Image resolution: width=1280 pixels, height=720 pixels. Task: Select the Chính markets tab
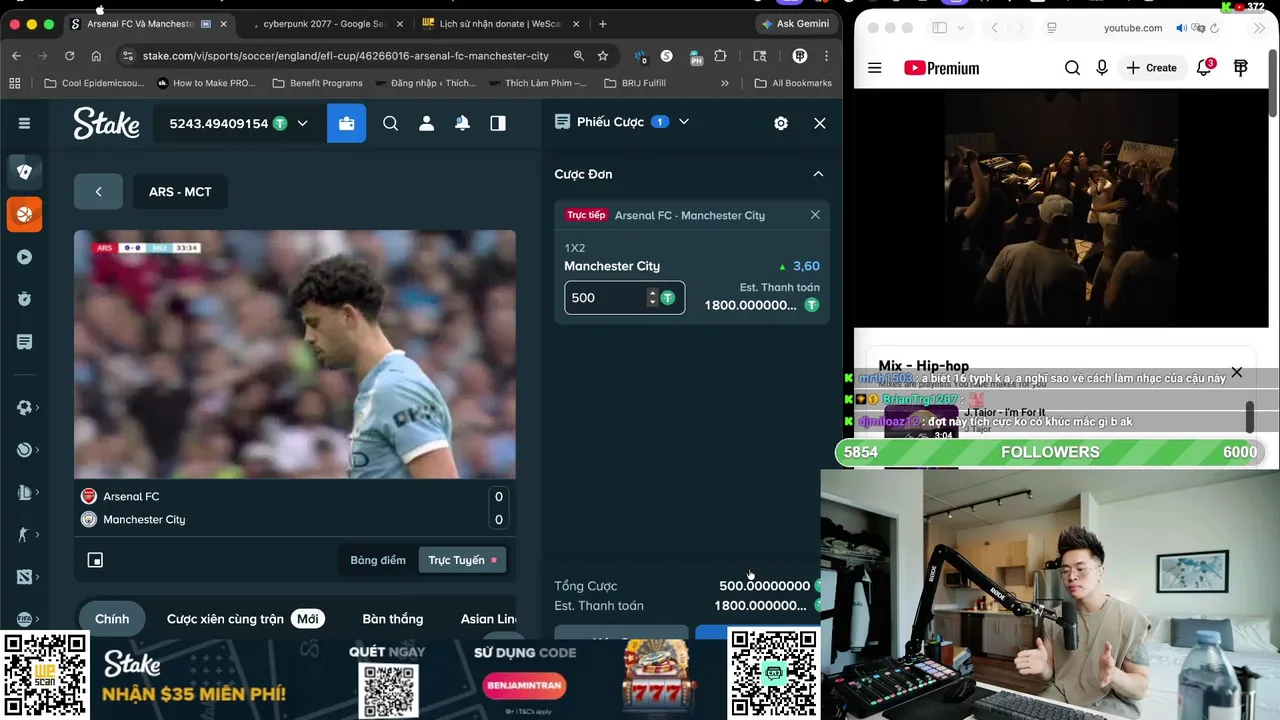[x=112, y=619]
